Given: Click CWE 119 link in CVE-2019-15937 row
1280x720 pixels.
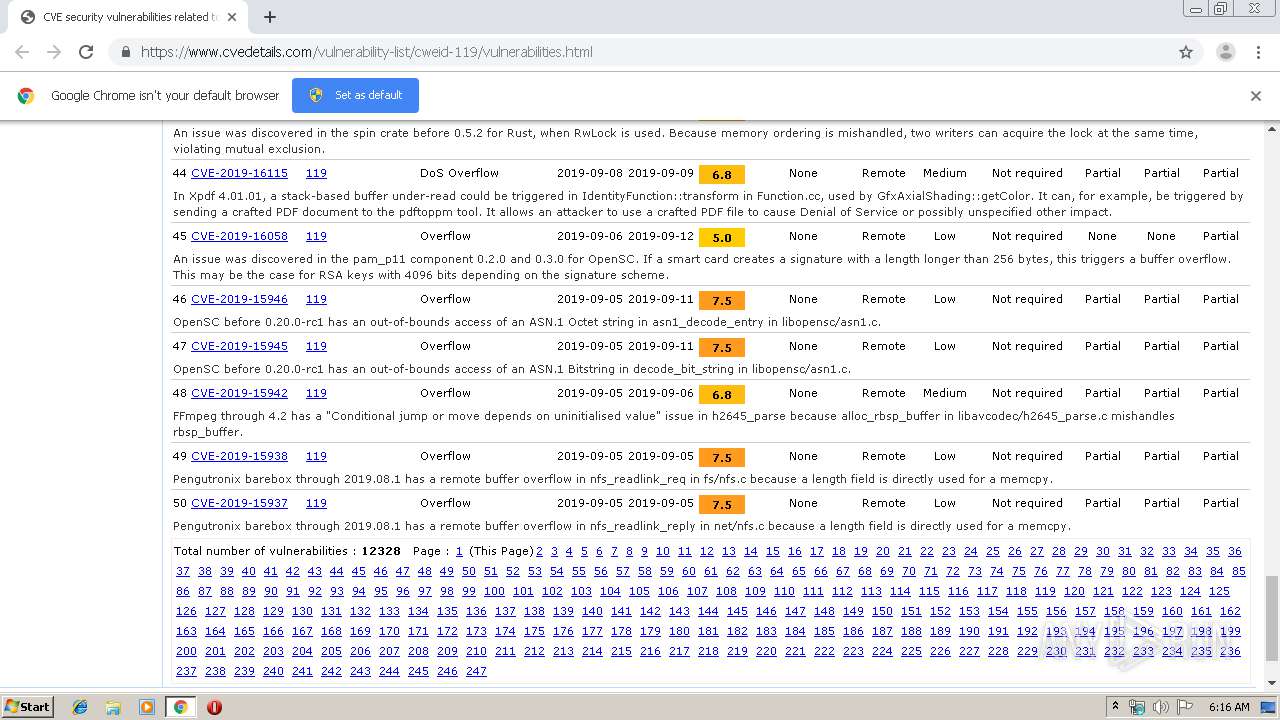Looking at the screenshot, I should tap(316, 503).
